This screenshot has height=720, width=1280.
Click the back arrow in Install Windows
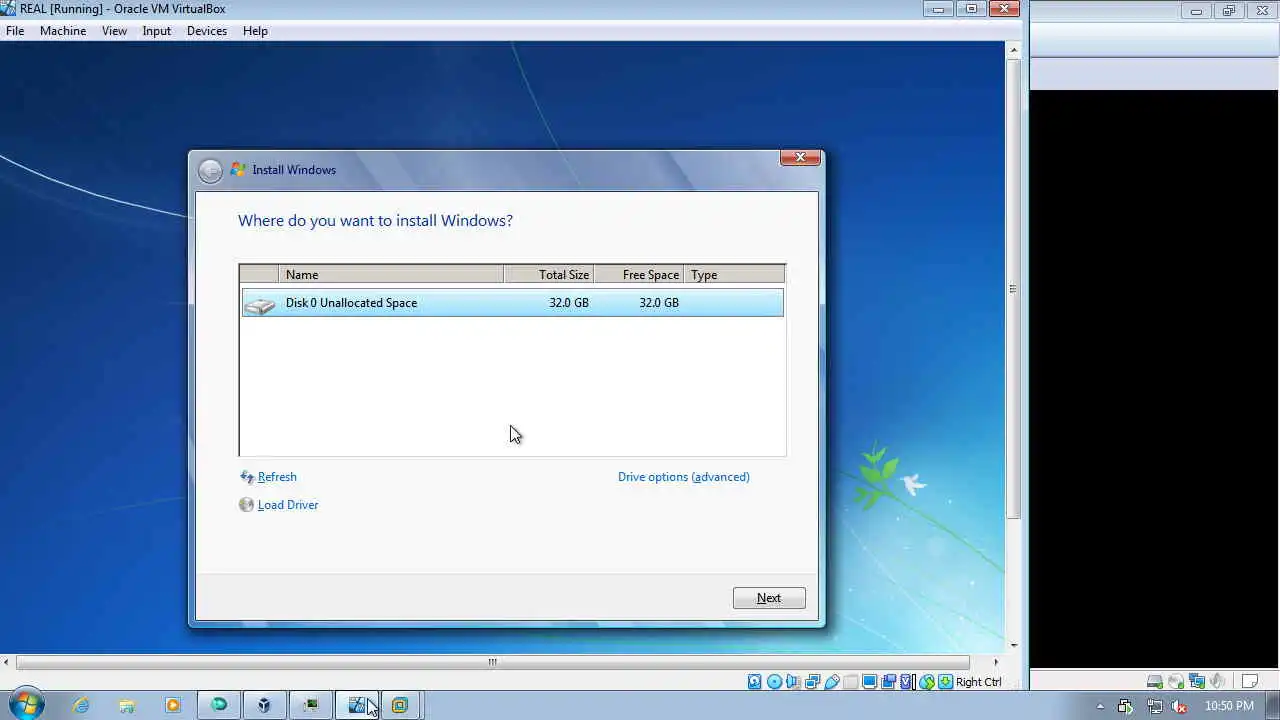click(x=210, y=170)
